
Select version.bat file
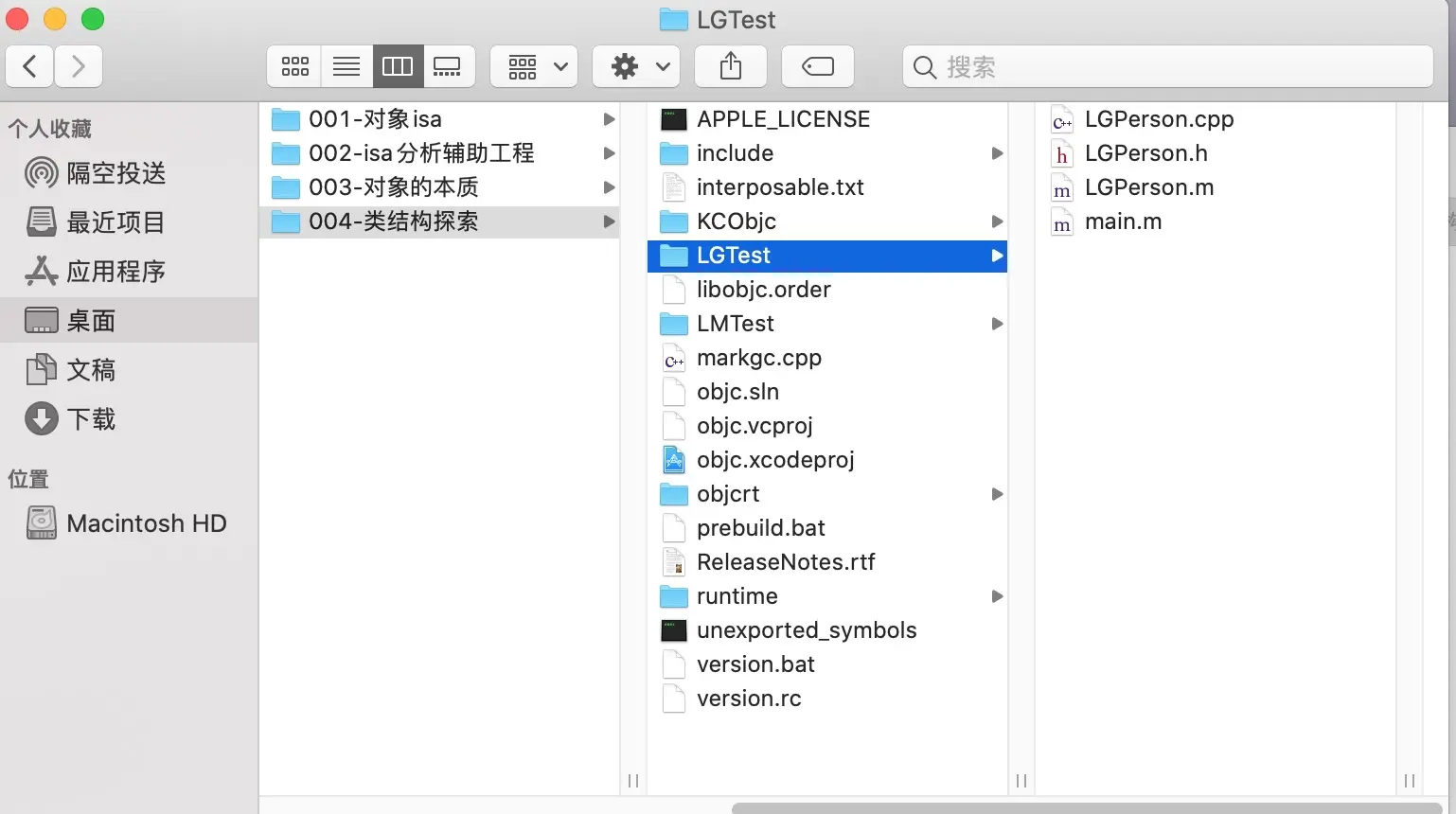(x=827, y=664)
